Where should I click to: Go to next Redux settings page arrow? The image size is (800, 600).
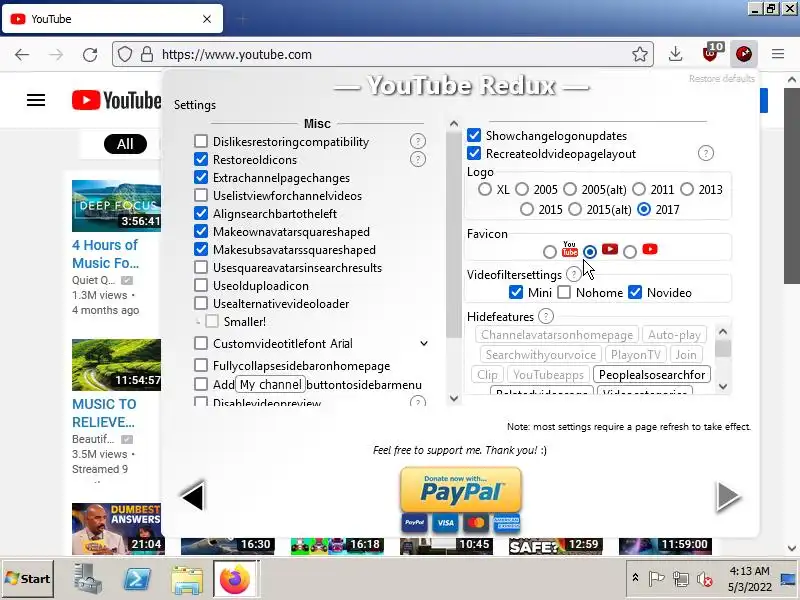tap(728, 495)
